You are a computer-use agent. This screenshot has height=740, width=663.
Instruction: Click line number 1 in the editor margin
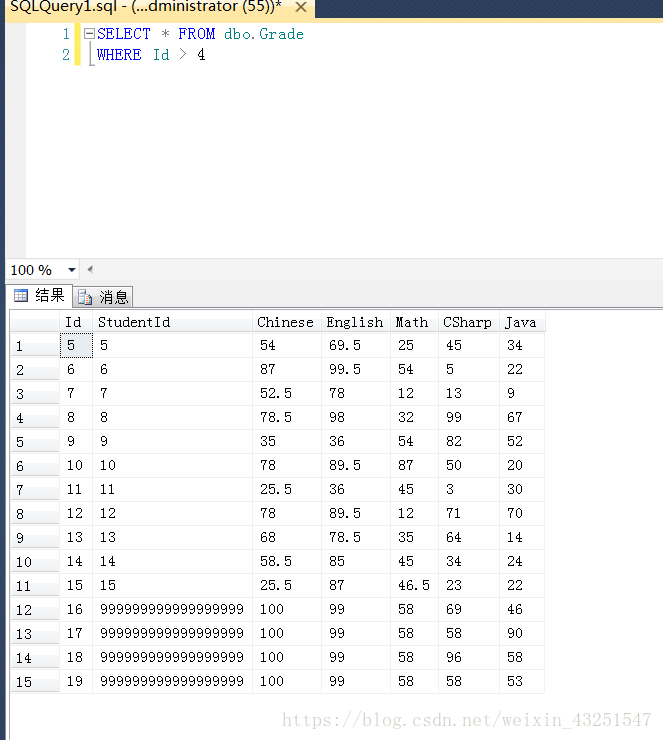[x=66, y=34]
